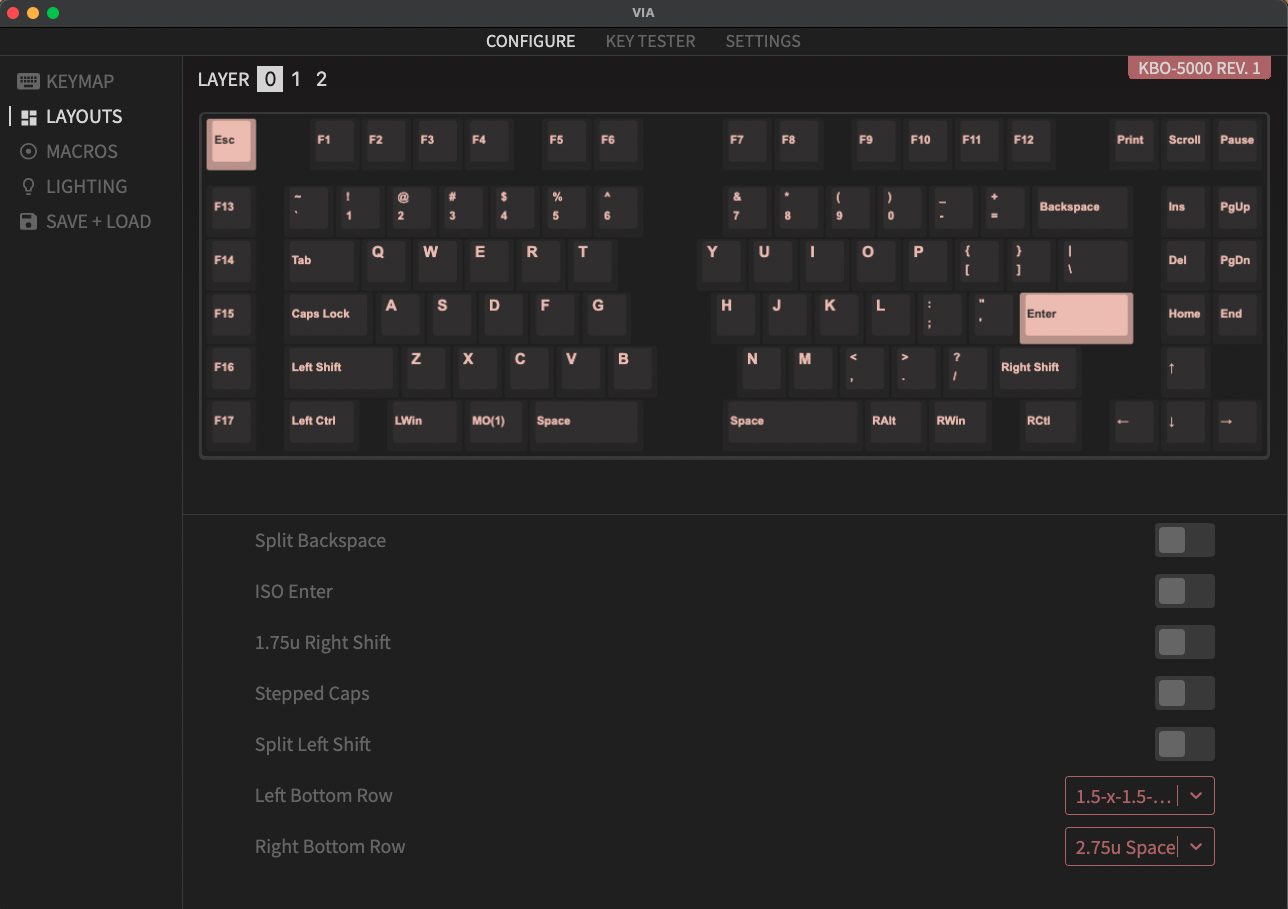Select the Backspace key
Viewport: 1288px width, 909px height.
point(1082,211)
